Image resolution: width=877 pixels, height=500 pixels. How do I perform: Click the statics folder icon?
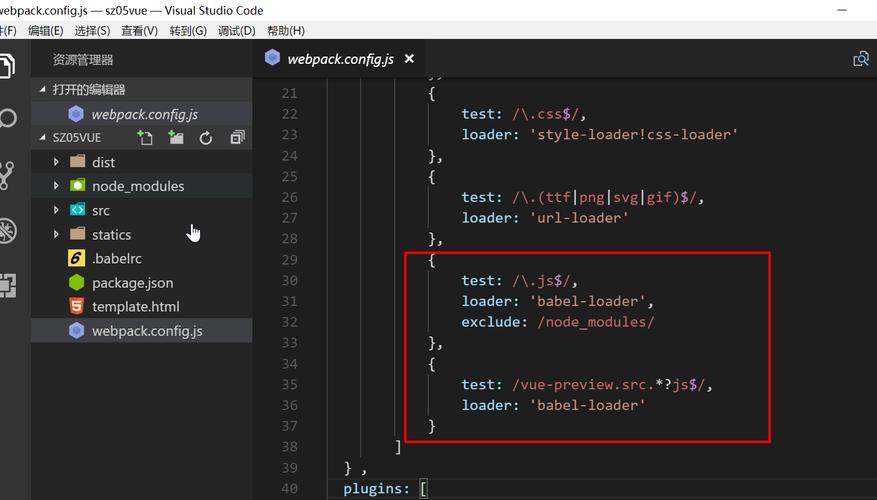pyautogui.click(x=78, y=234)
